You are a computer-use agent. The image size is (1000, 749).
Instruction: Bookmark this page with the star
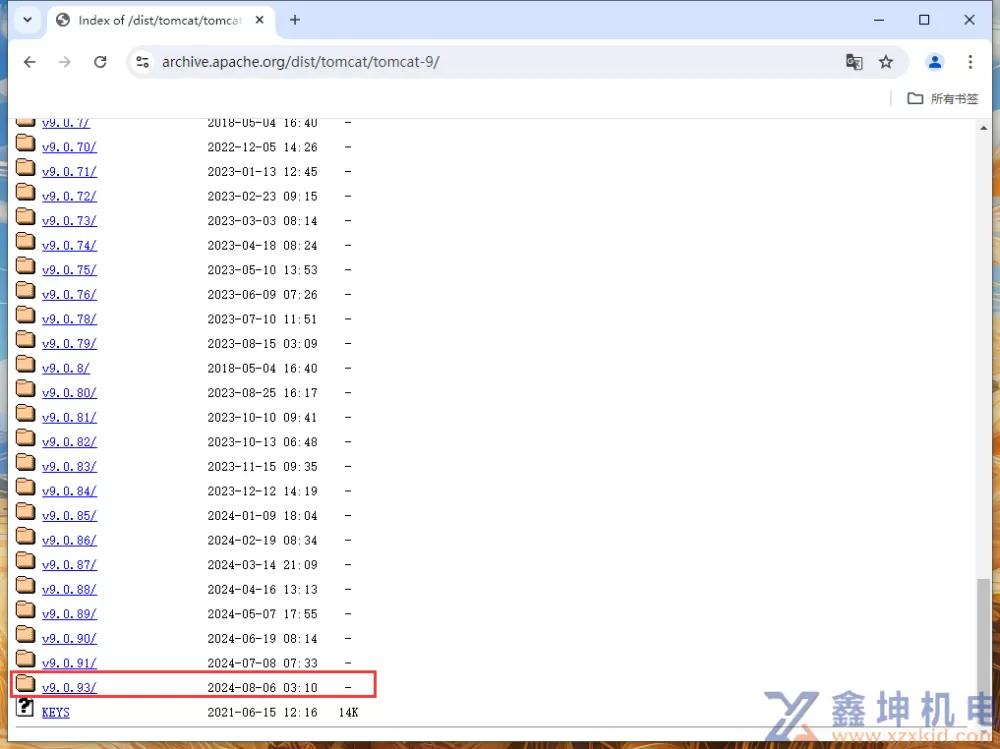tap(886, 62)
